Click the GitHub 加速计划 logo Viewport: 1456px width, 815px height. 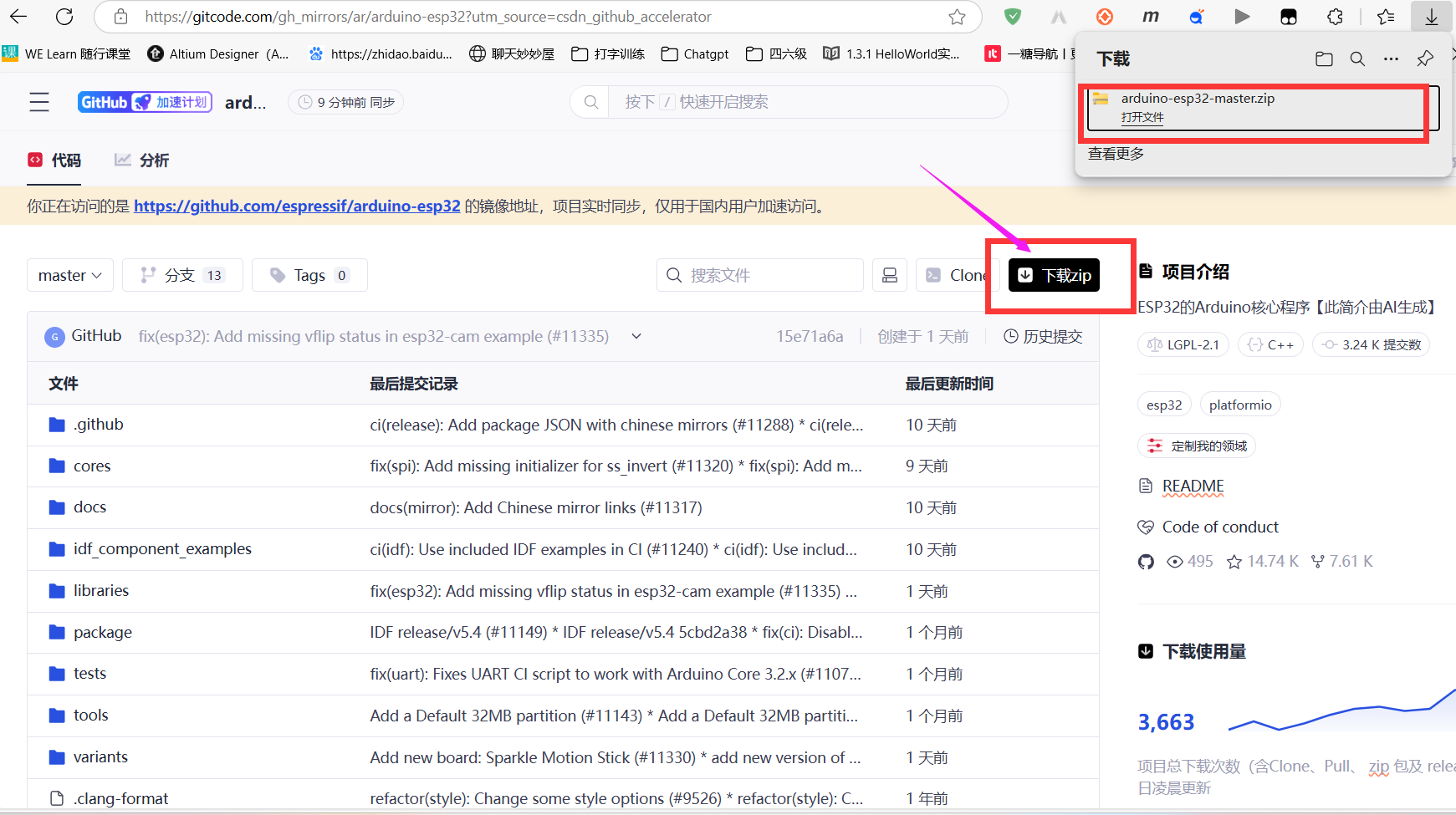tap(145, 102)
